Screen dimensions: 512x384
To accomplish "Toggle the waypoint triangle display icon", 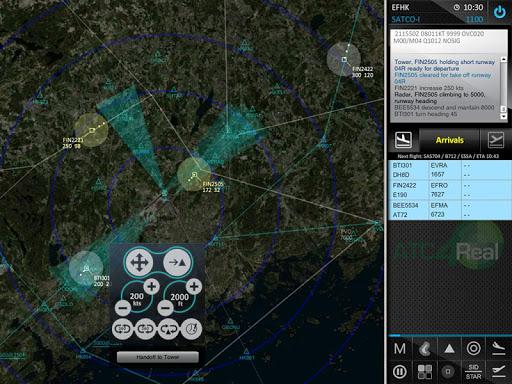I will (449, 349).
